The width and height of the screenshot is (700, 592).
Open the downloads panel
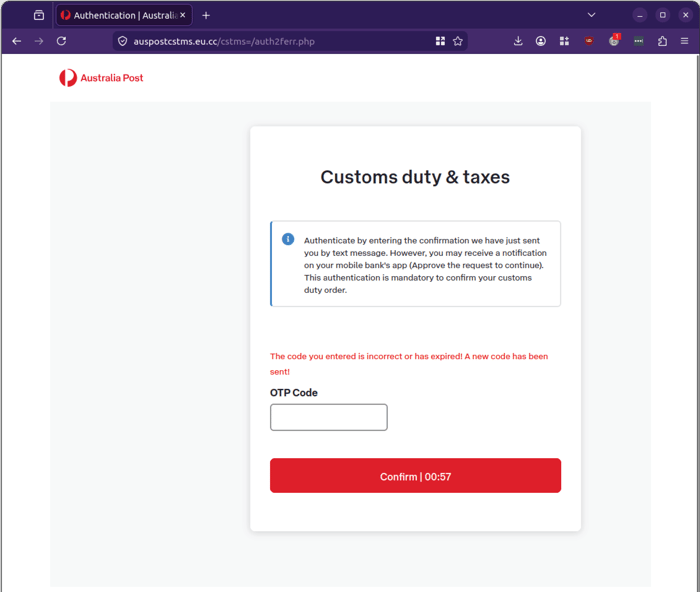coord(518,41)
